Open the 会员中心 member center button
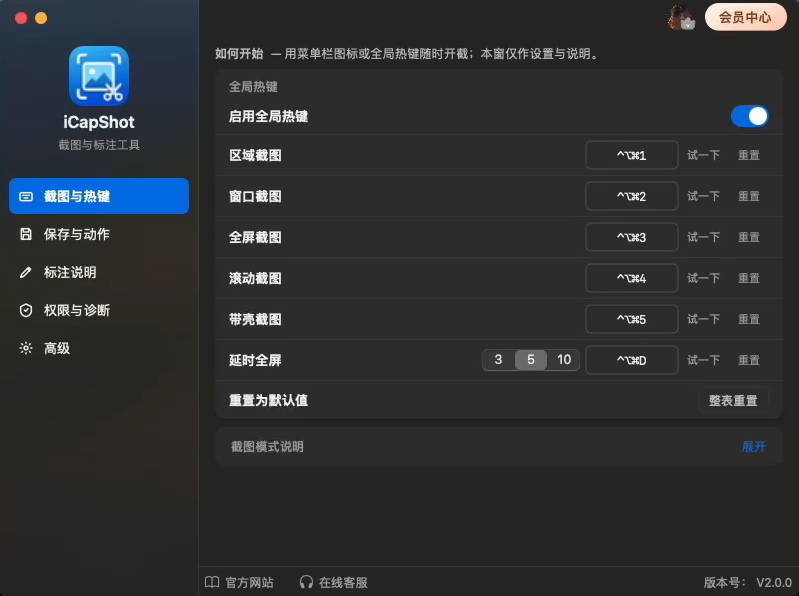The image size is (799, 596). click(x=745, y=17)
